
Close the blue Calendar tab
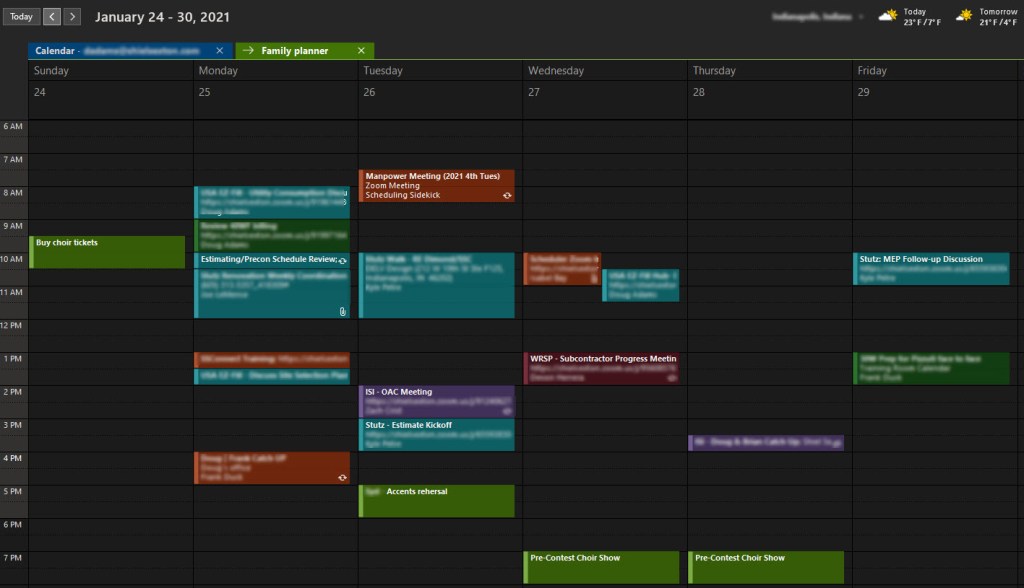(220, 50)
